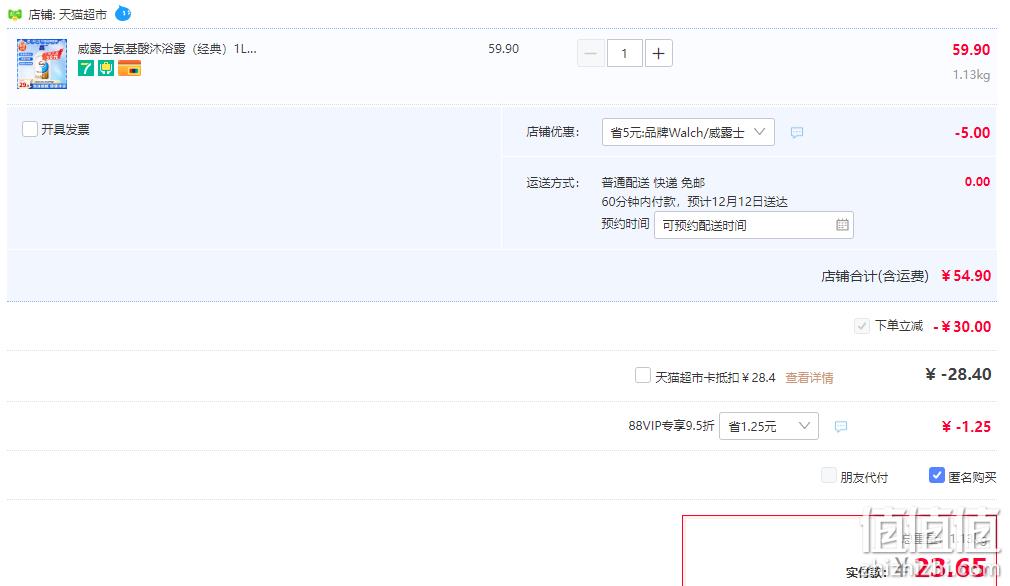Image resolution: width=1010 pixels, height=586 pixels.
Task: Enable the 朋友代付 checkbox
Action: tap(829, 476)
